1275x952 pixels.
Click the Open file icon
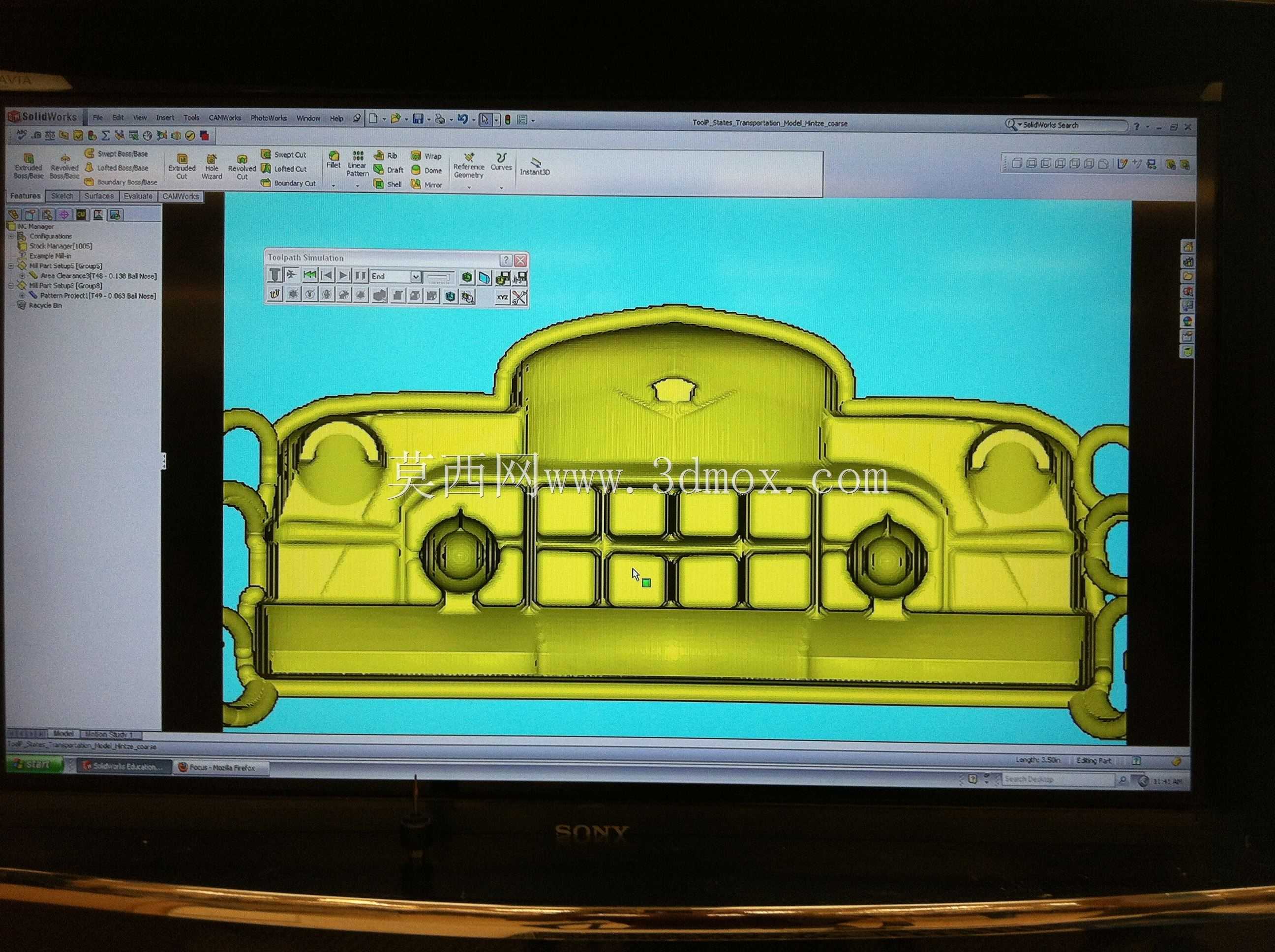(x=395, y=119)
